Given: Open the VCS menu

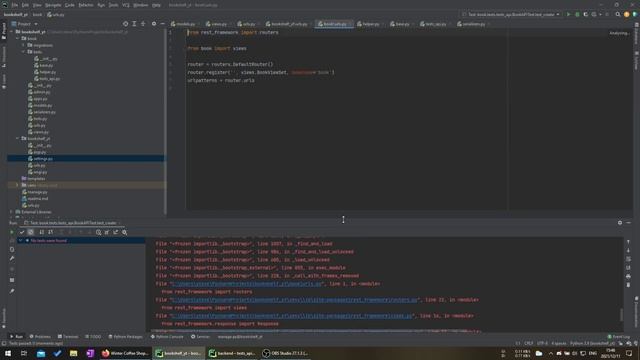Looking at the screenshot, I should tap(126, 5).
